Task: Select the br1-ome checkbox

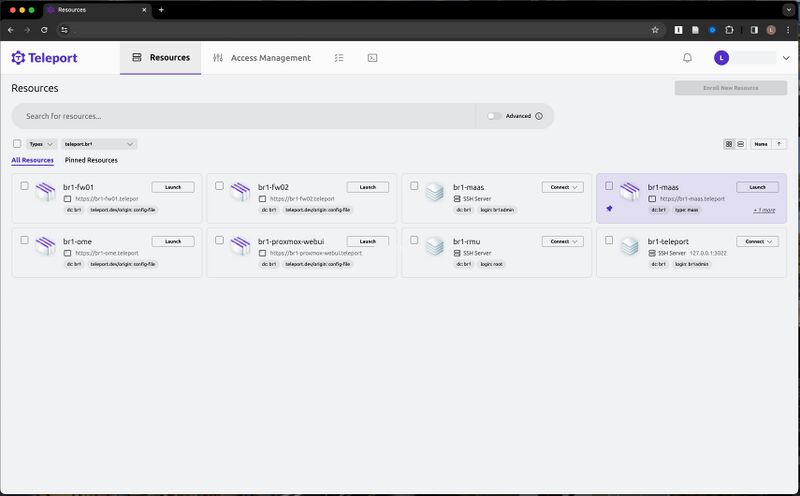Action: (24, 240)
